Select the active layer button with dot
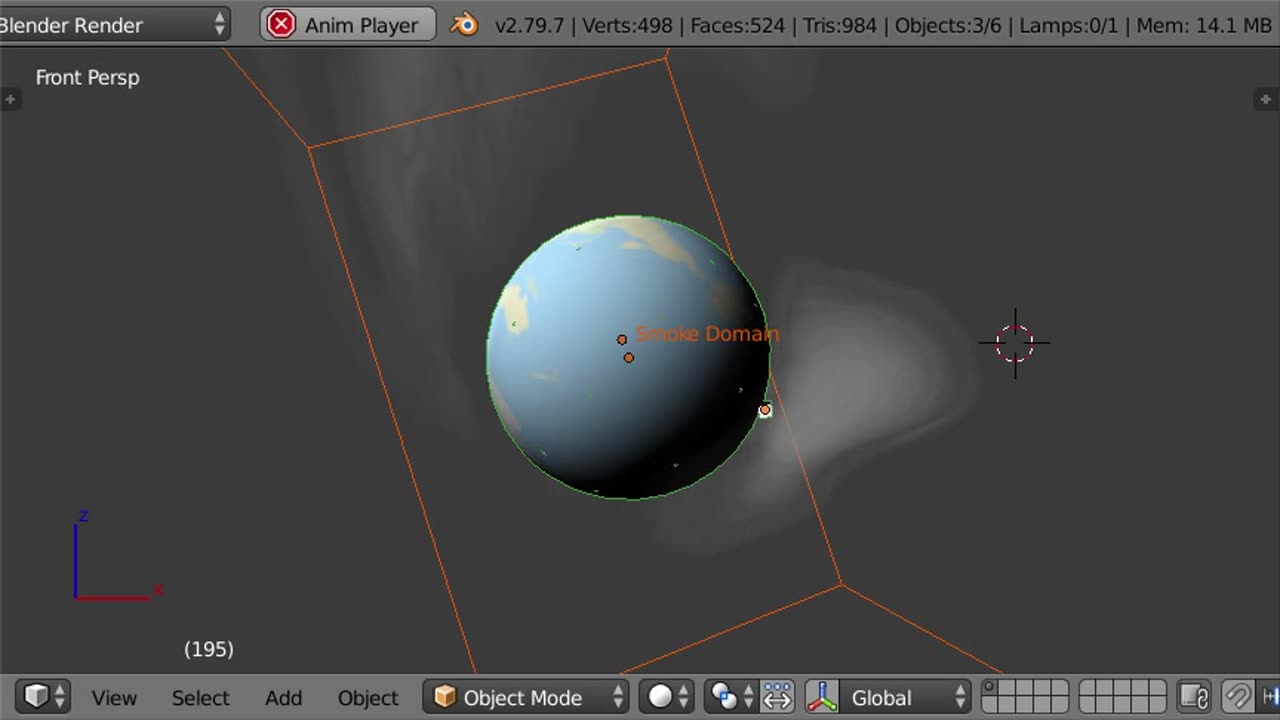The image size is (1280, 720). point(990,688)
